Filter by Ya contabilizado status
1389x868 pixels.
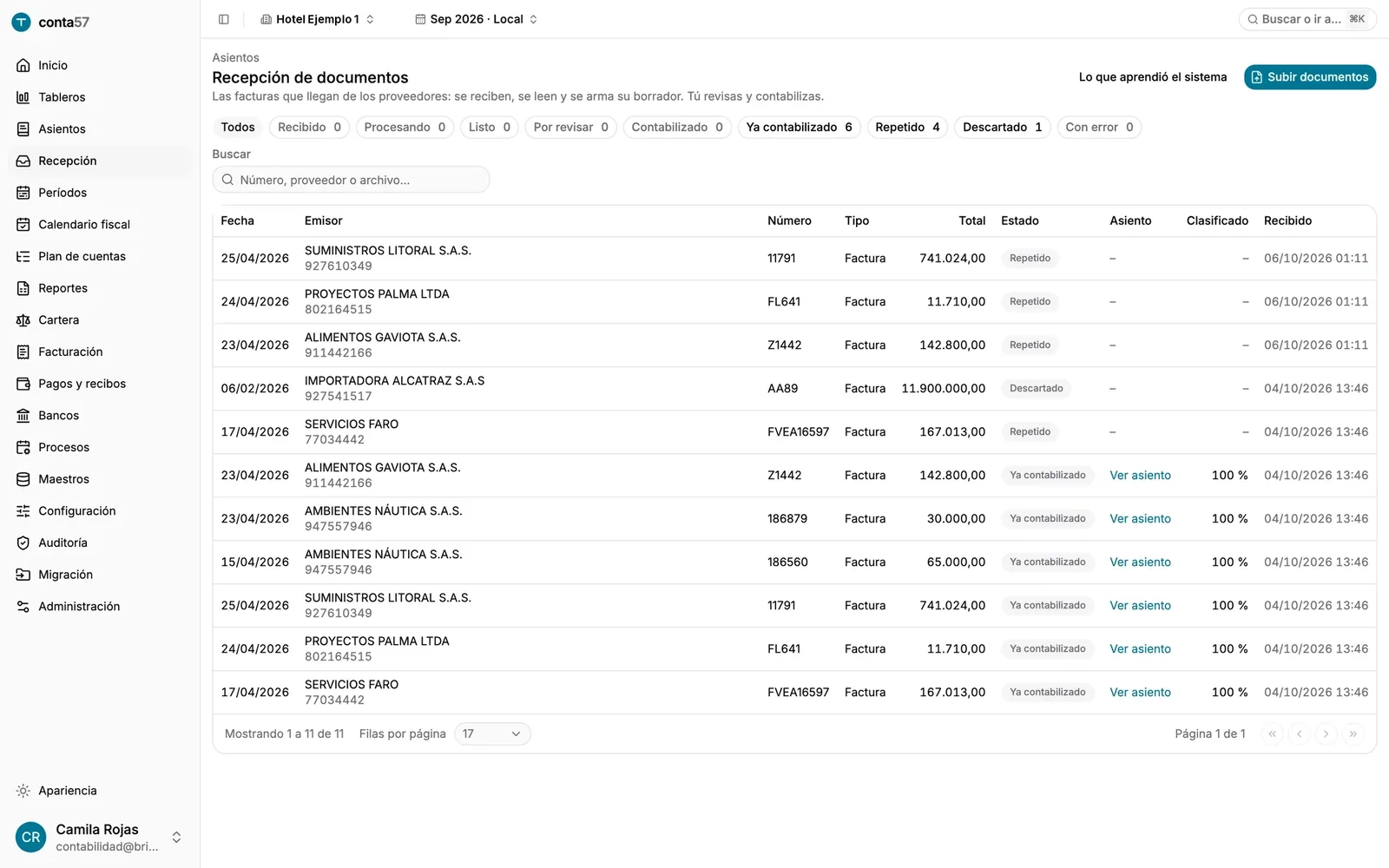[799, 128]
